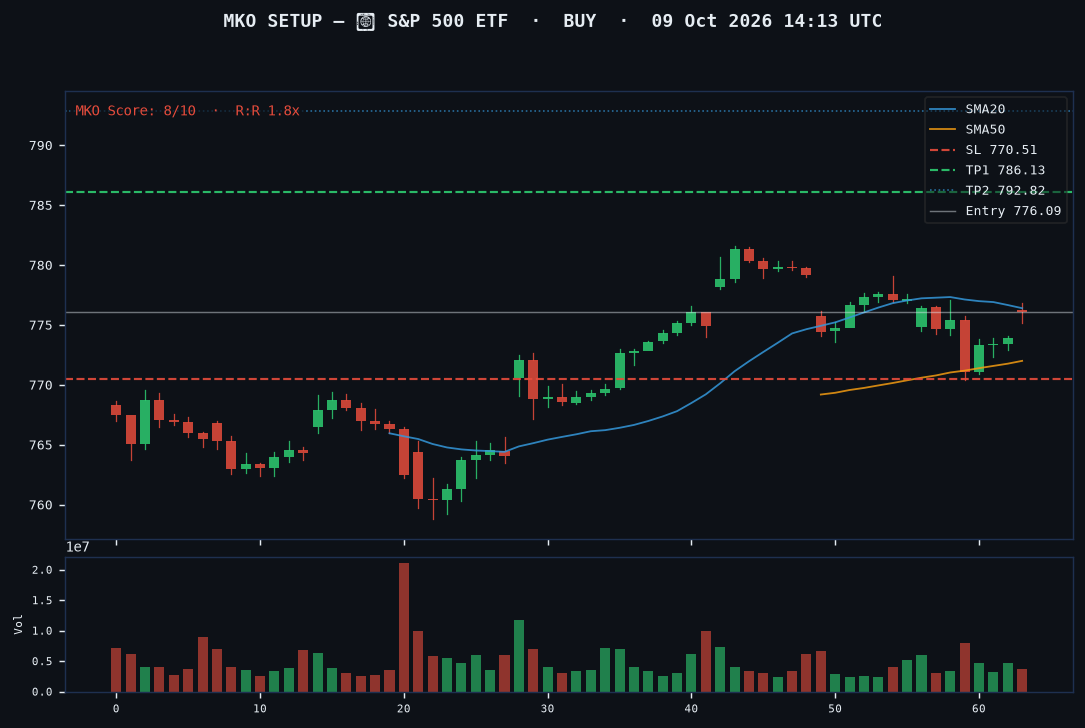This screenshot has height=728, width=1085.
Task: Click the x-axis tick label 60
Action: click(x=979, y=709)
